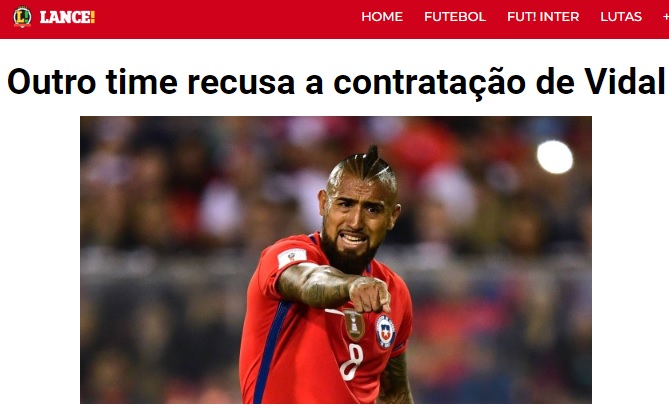Select the FUT! INTER menu item
The height and width of the screenshot is (408, 669).
point(543,17)
